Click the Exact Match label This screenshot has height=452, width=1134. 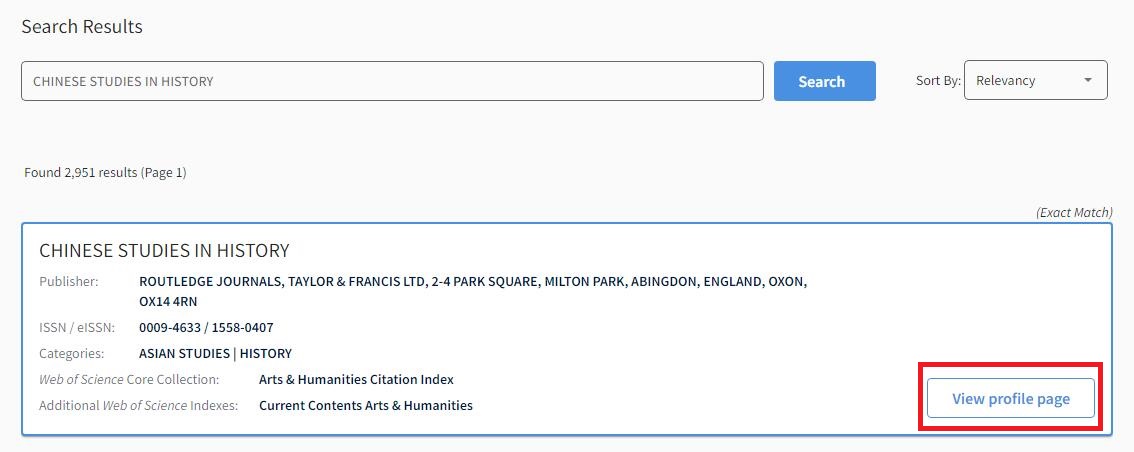pyautogui.click(x=1074, y=213)
